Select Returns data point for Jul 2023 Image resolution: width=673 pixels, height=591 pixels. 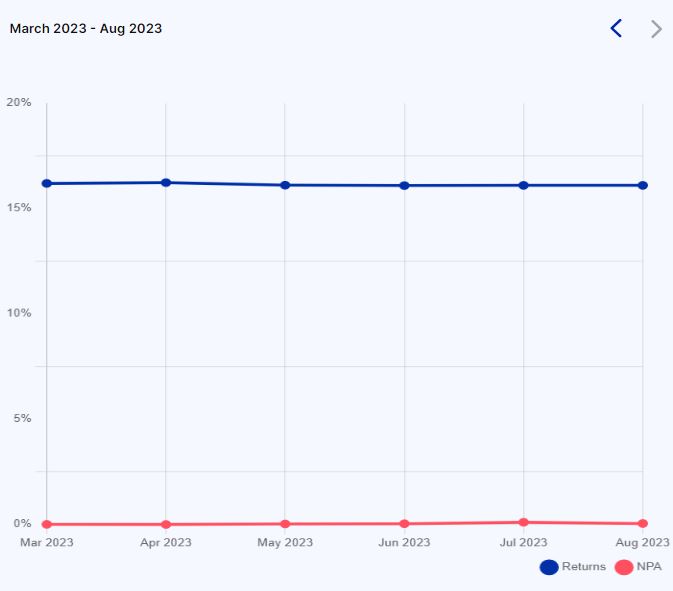523,185
